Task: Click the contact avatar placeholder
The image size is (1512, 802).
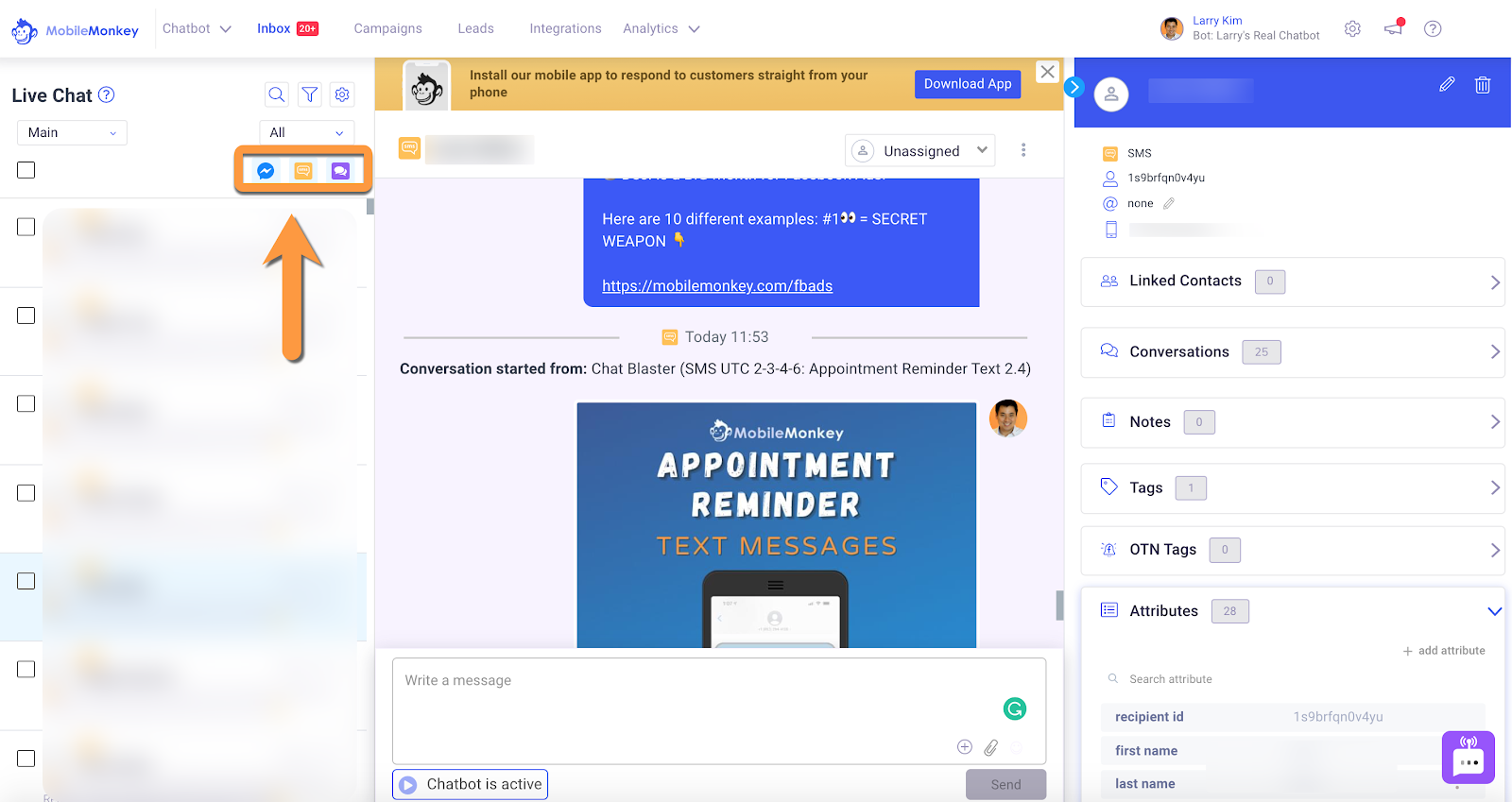Action: [x=1111, y=94]
